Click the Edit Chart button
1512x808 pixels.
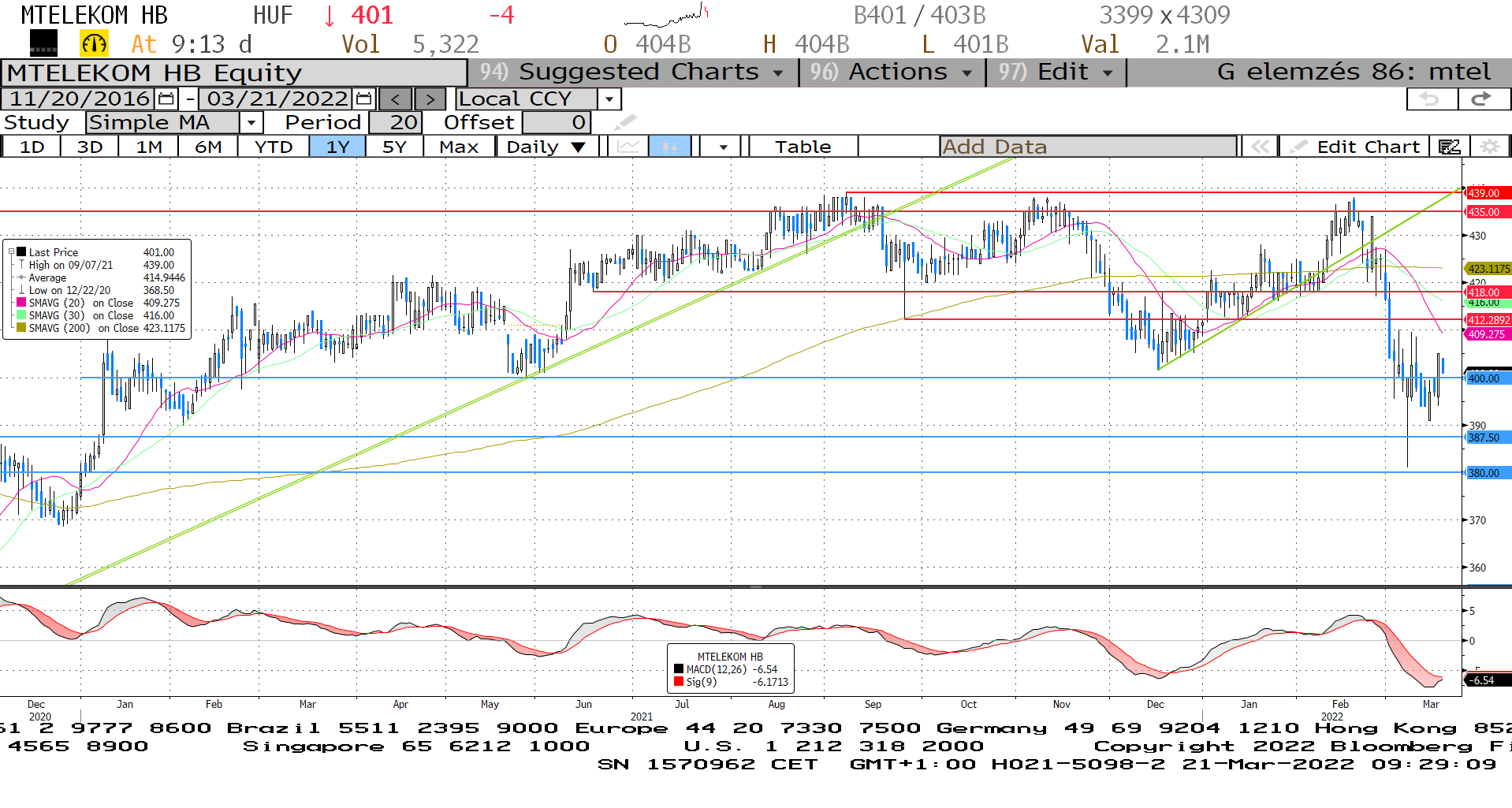coord(1355,147)
